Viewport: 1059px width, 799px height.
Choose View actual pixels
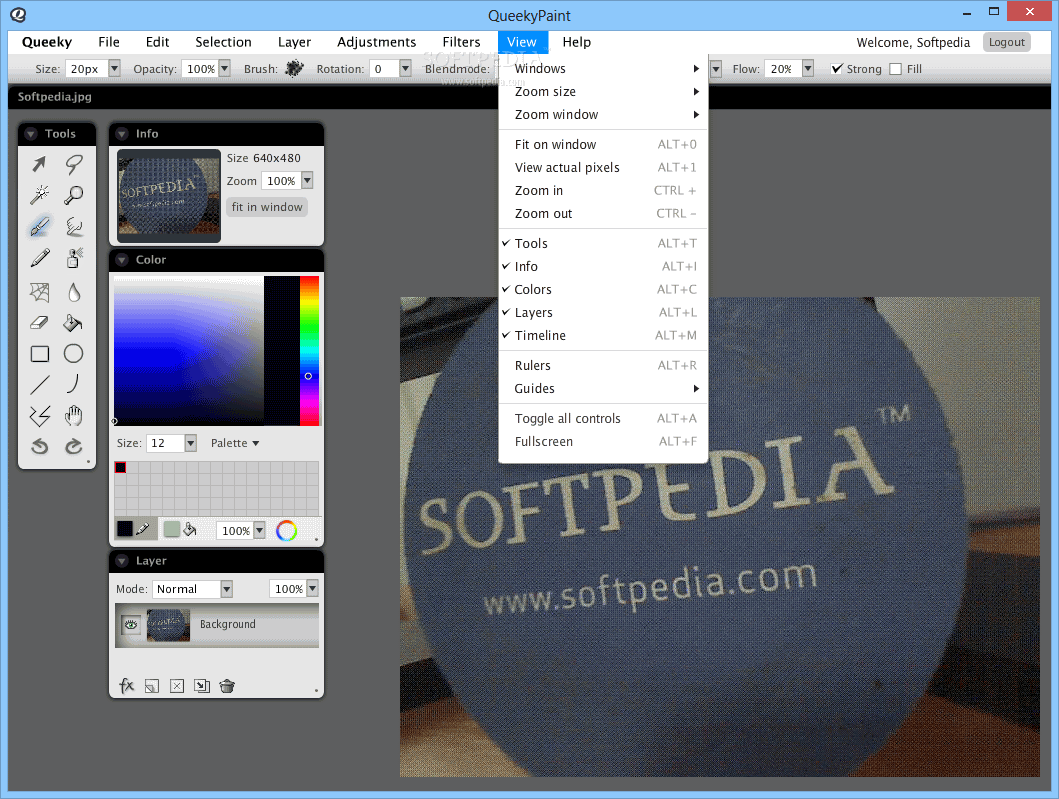[602, 167]
